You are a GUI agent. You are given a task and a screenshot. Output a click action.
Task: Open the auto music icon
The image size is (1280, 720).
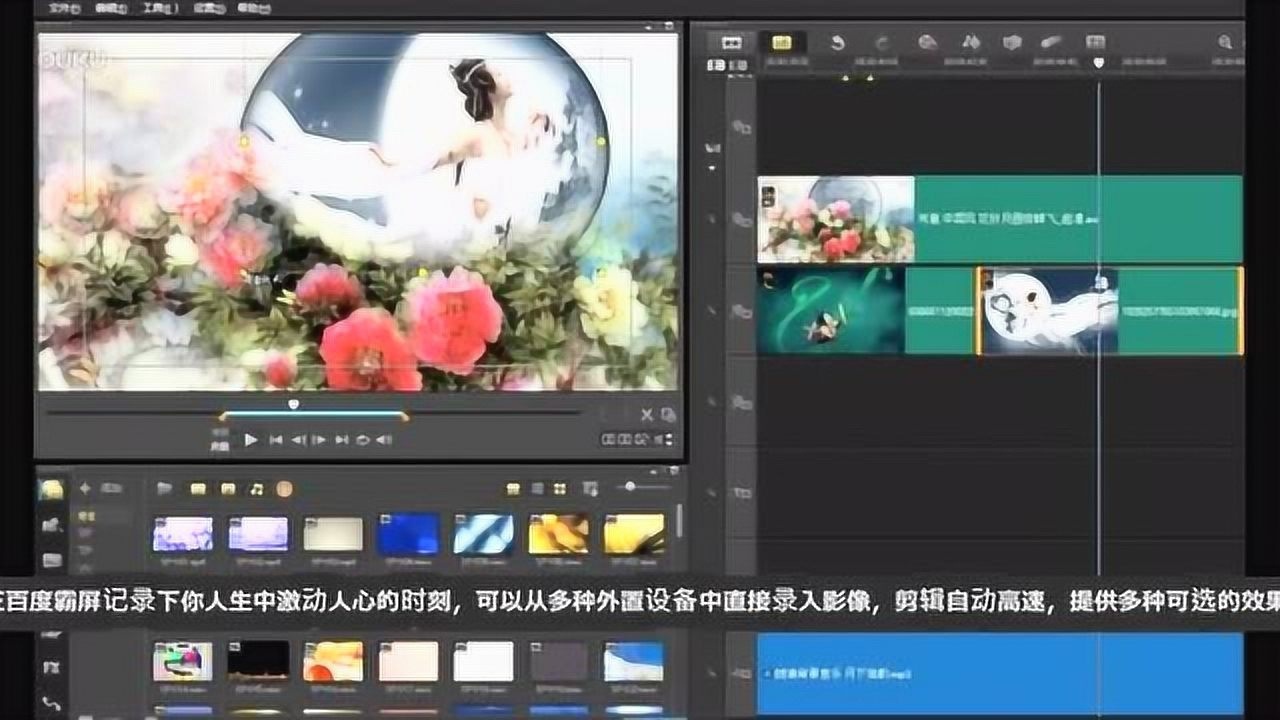(1011, 42)
